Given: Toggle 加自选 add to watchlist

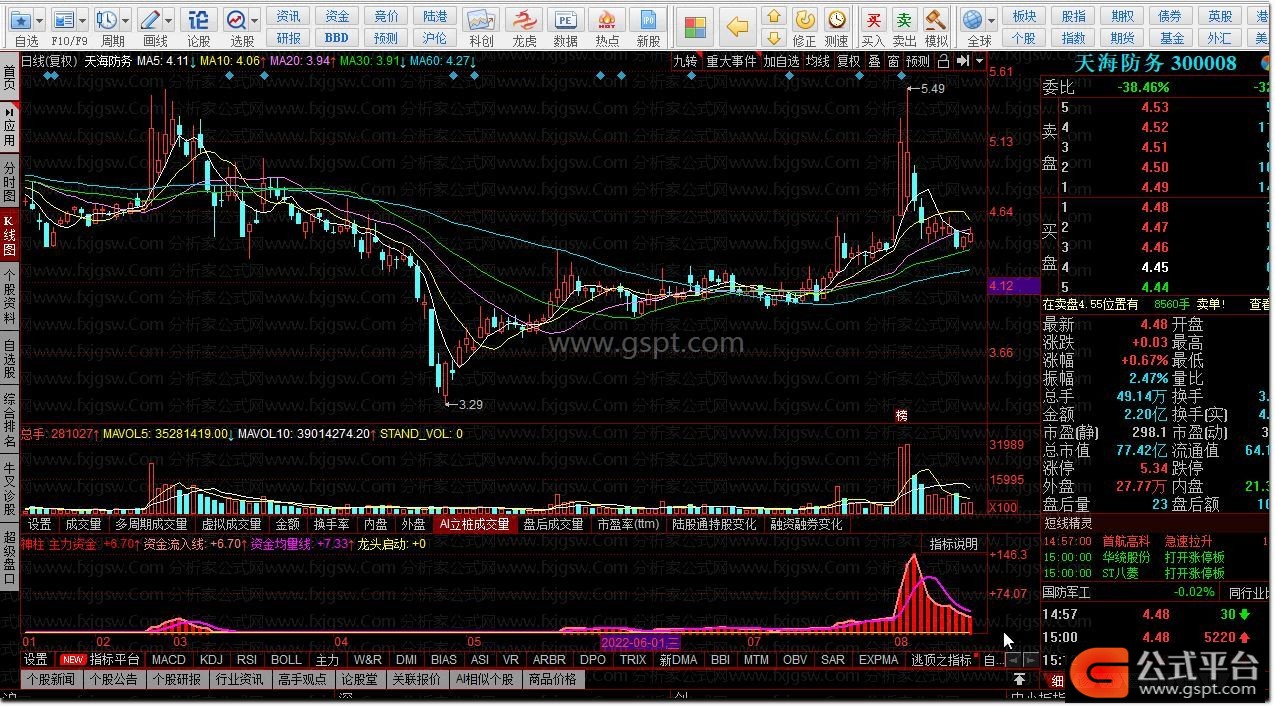Looking at the screenshot, I should [782, 61].
